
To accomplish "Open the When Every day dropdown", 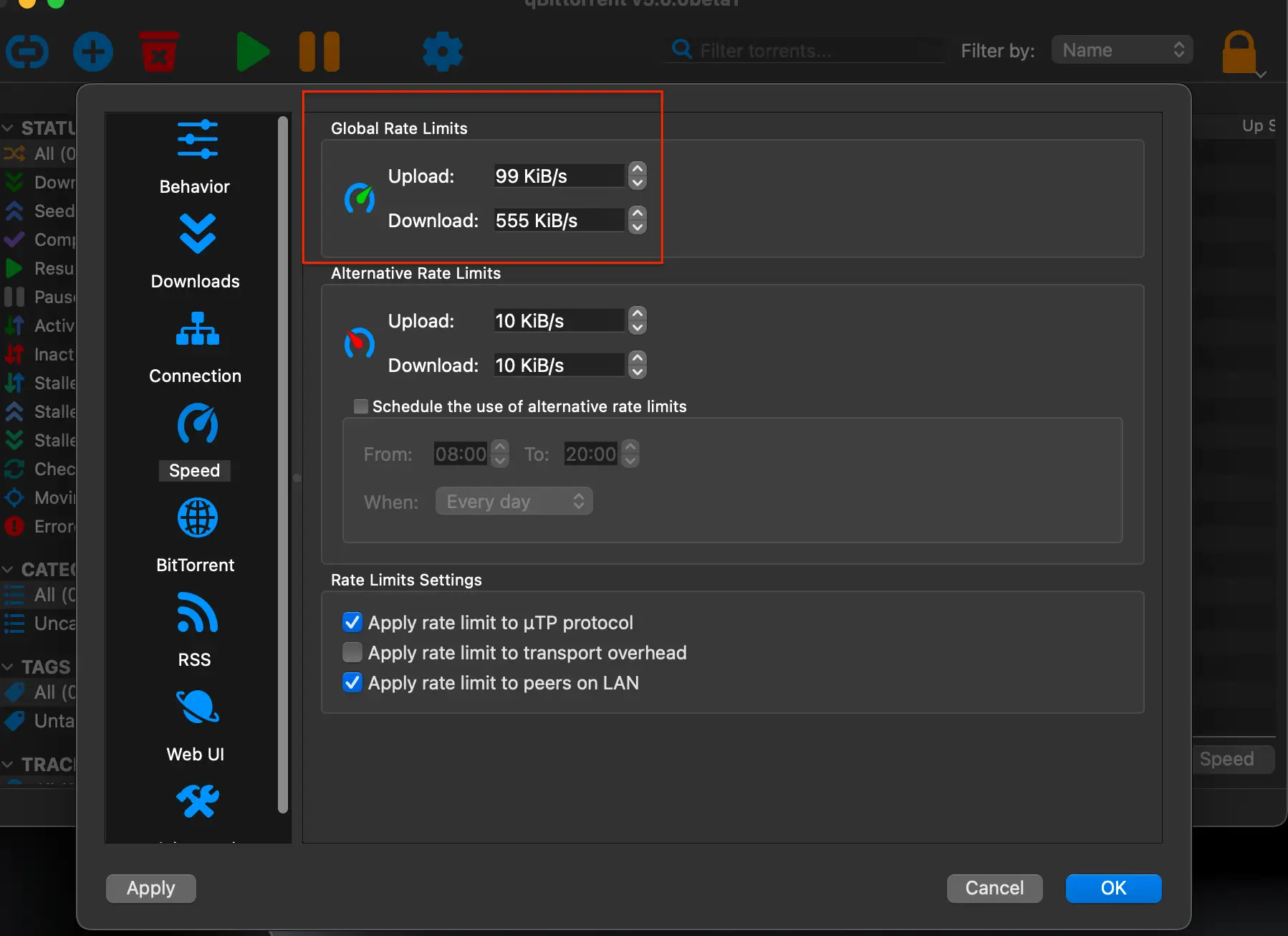I will coord(514,502).
